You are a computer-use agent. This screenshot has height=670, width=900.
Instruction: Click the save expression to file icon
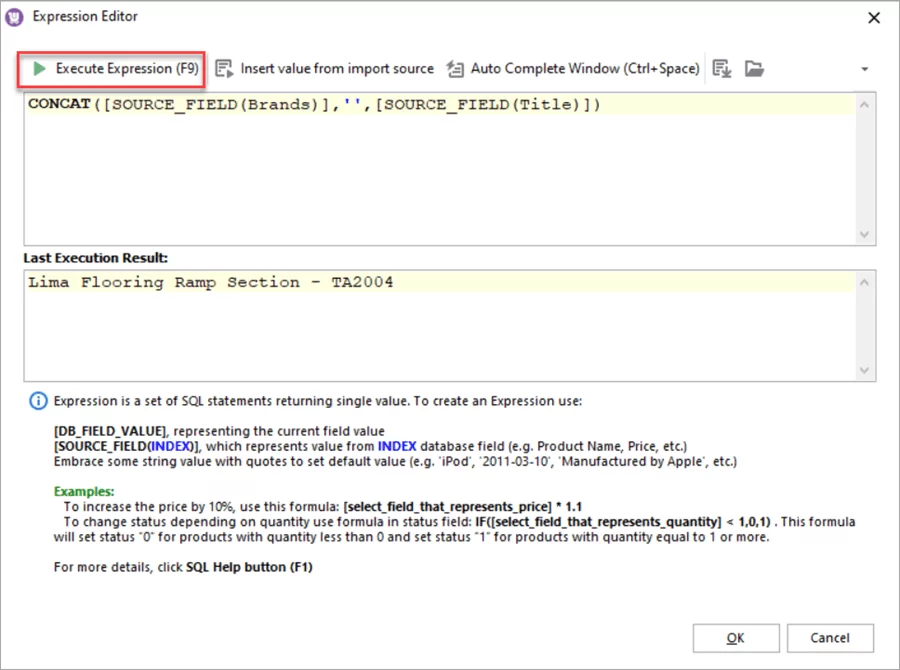tap(722, 68)
